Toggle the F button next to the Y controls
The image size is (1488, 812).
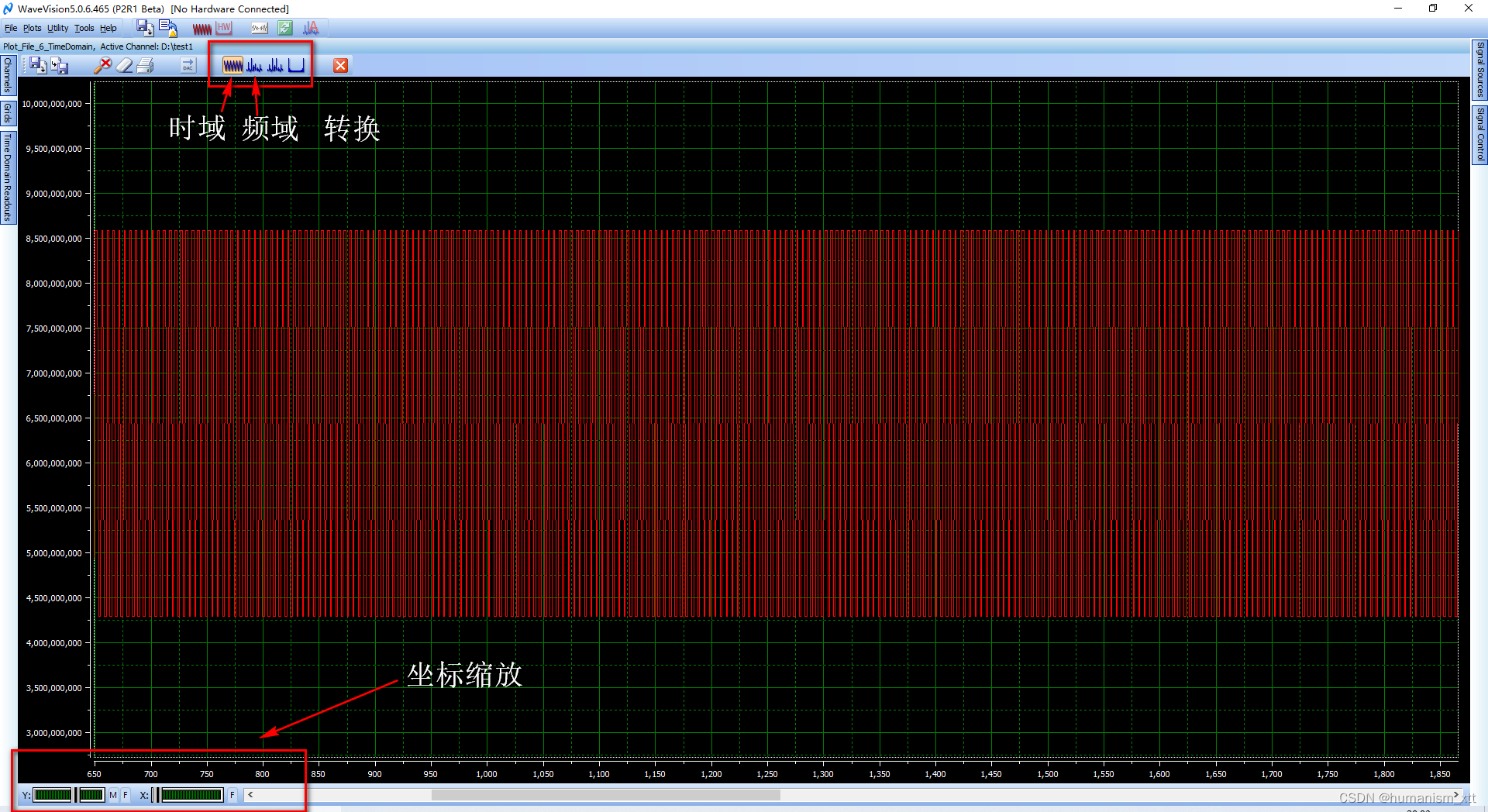(x=126, y=794)
